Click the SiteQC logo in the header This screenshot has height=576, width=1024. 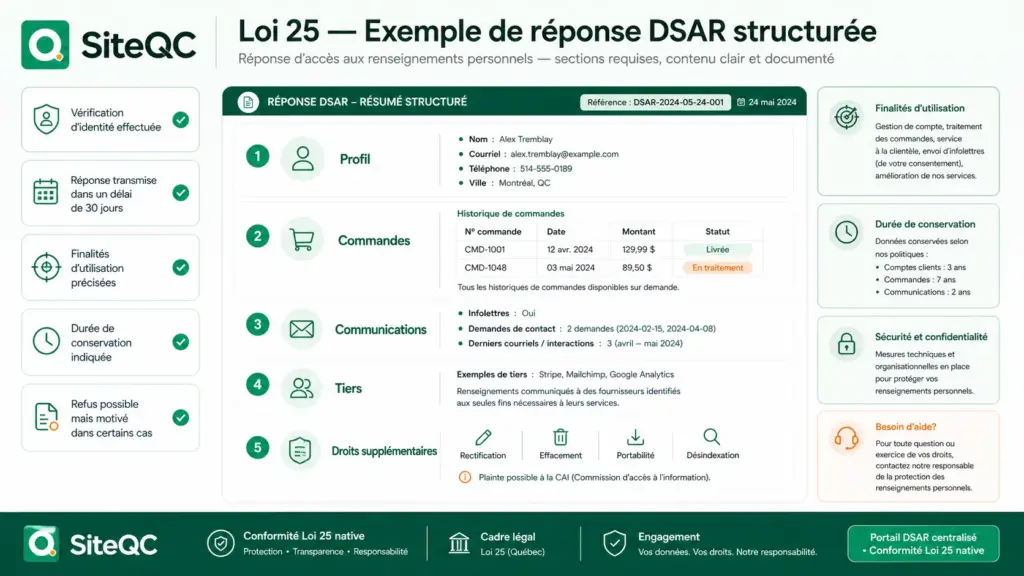pyautogui.click(x=109, y=44)
